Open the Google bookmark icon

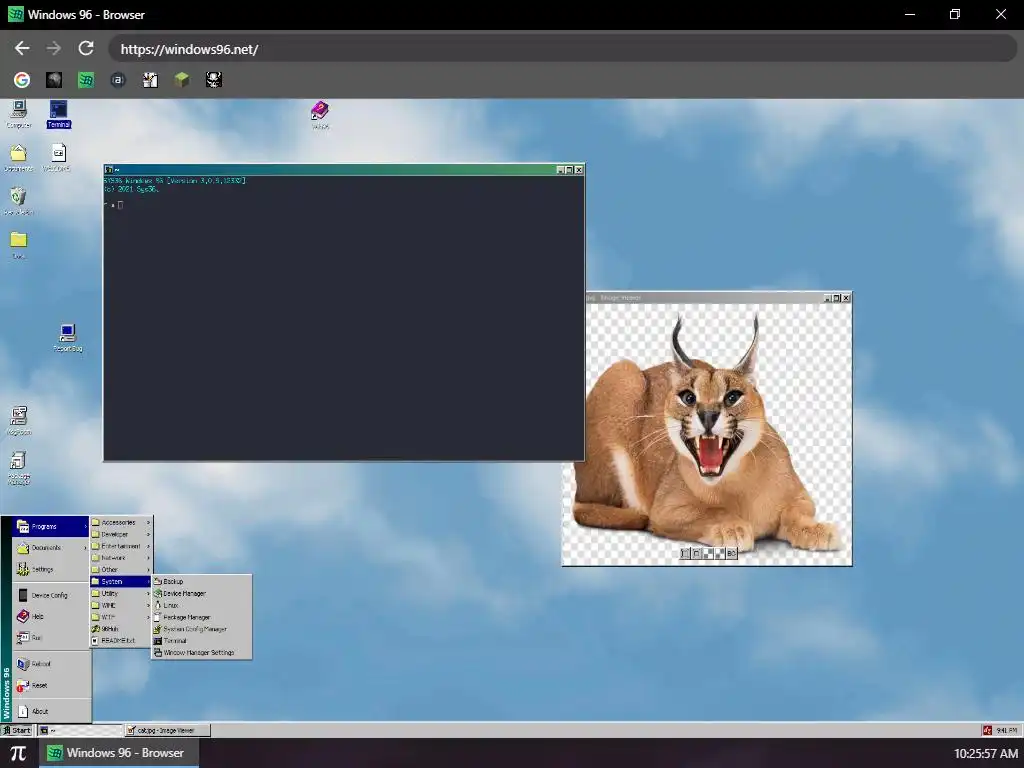[x=22, y=80]
